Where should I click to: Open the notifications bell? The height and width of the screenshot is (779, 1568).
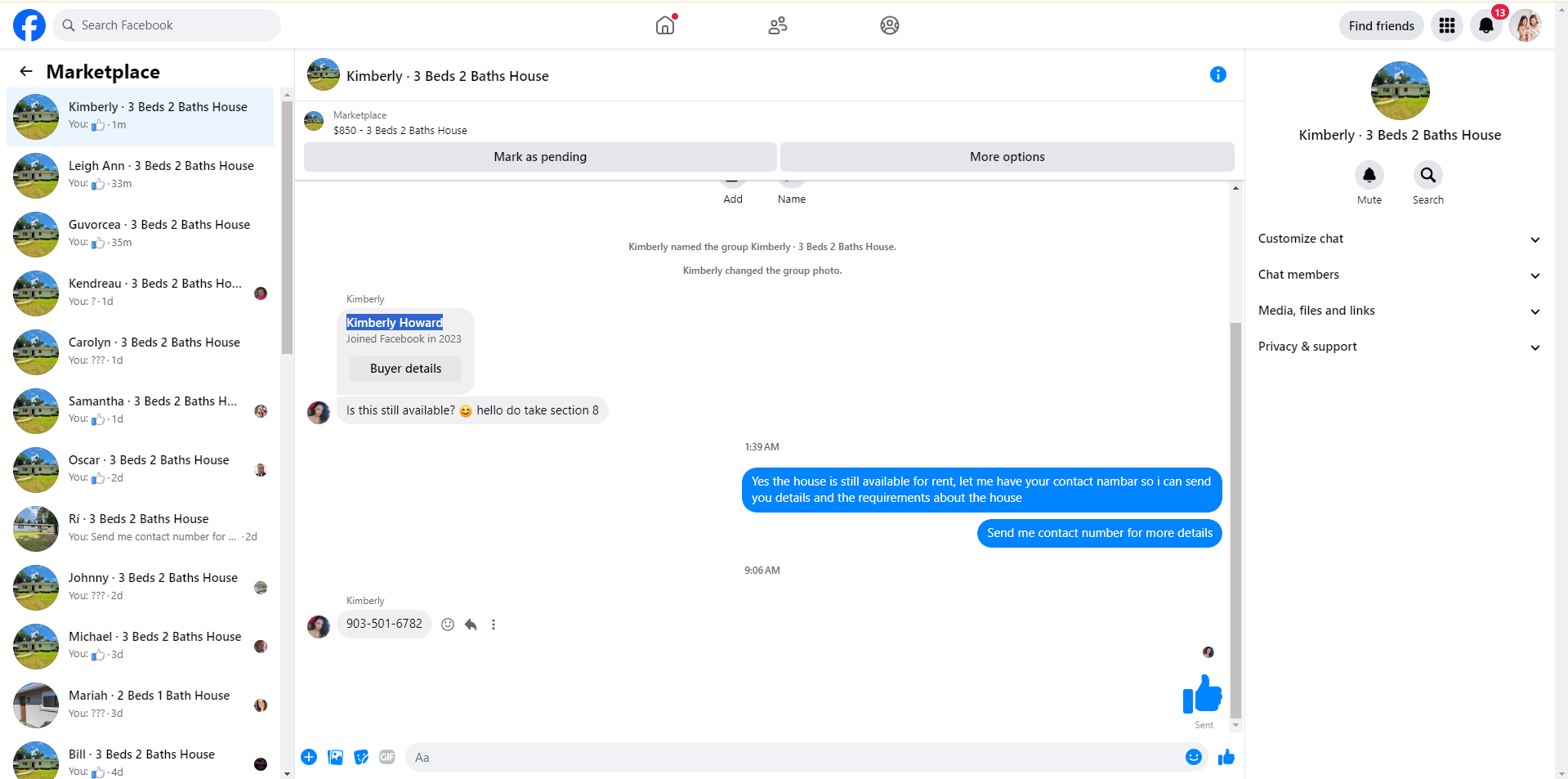(1486, 25)
